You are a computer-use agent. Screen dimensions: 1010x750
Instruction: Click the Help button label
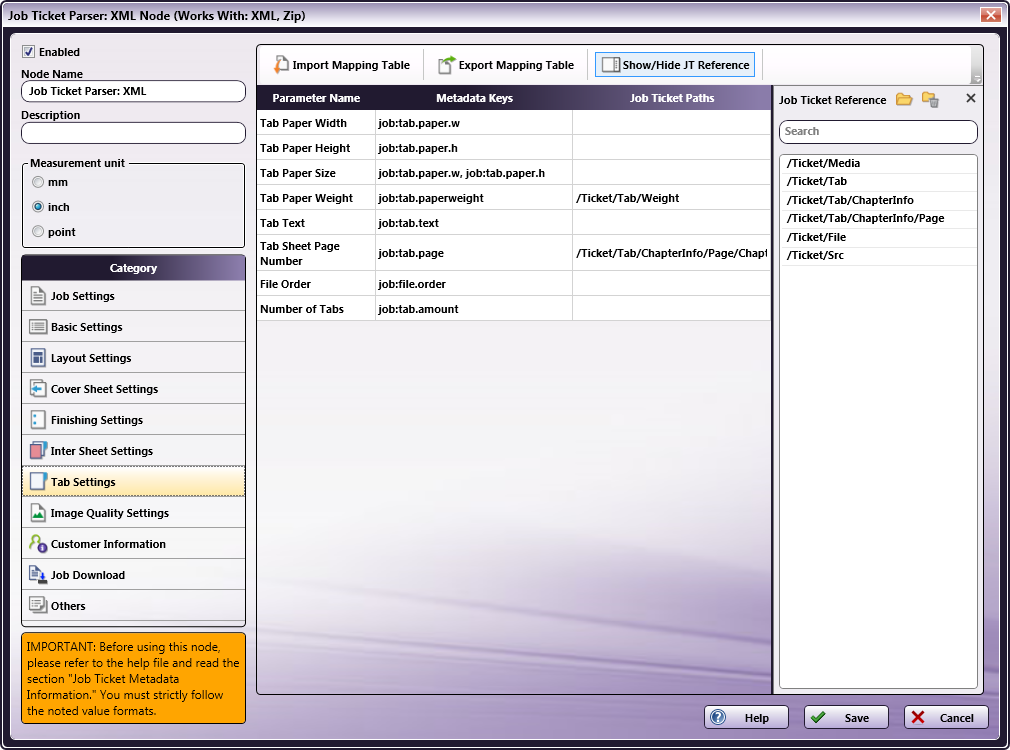click(x=757, y=718)
